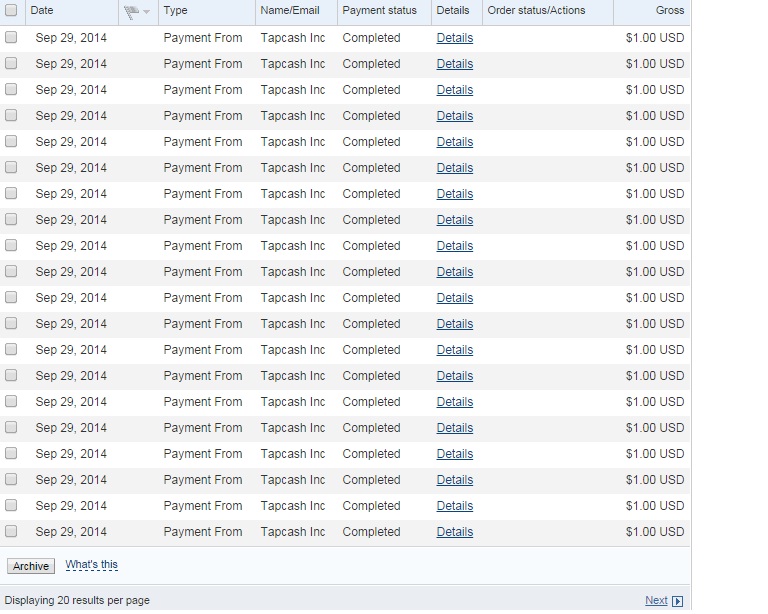Open the "What's this" help link
Screen dimensions: 768x614
(92, 565)
